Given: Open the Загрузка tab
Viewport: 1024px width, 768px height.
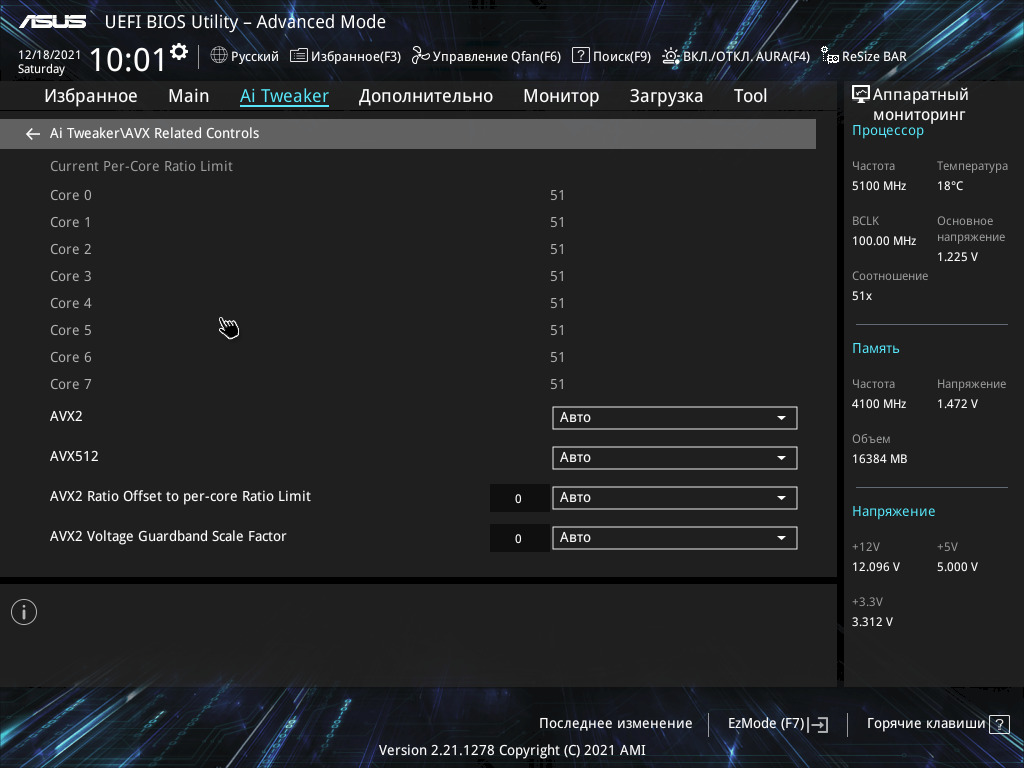Looking at the screenshot, I should pos(666,96).
